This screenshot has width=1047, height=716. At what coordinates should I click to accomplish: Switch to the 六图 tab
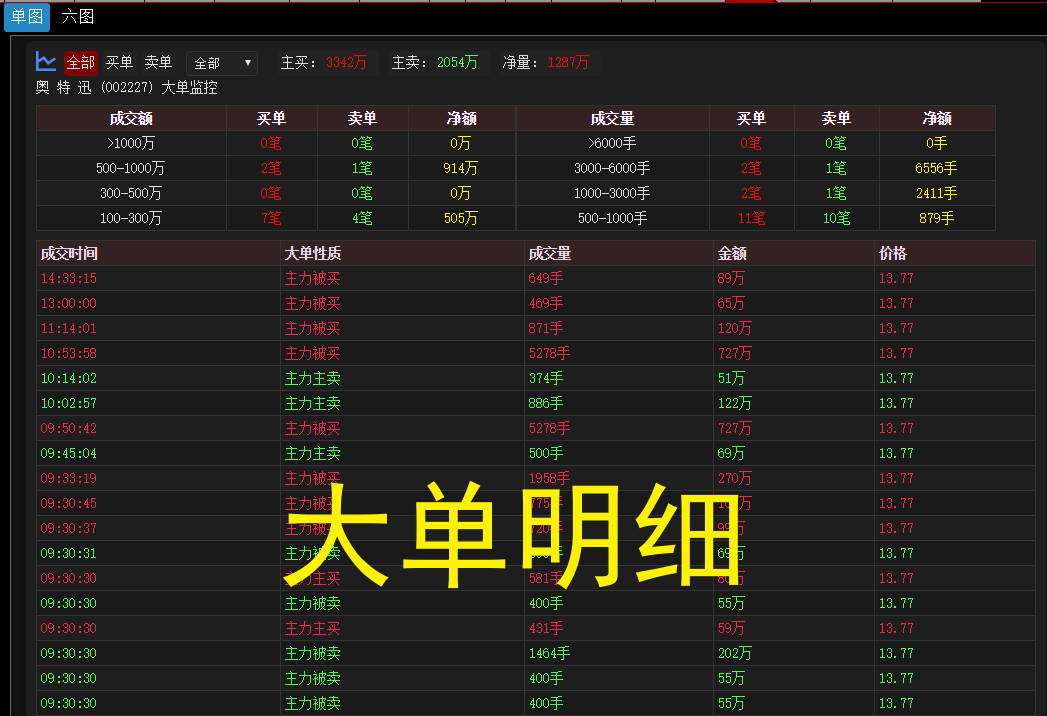click(x=77, y=16)
